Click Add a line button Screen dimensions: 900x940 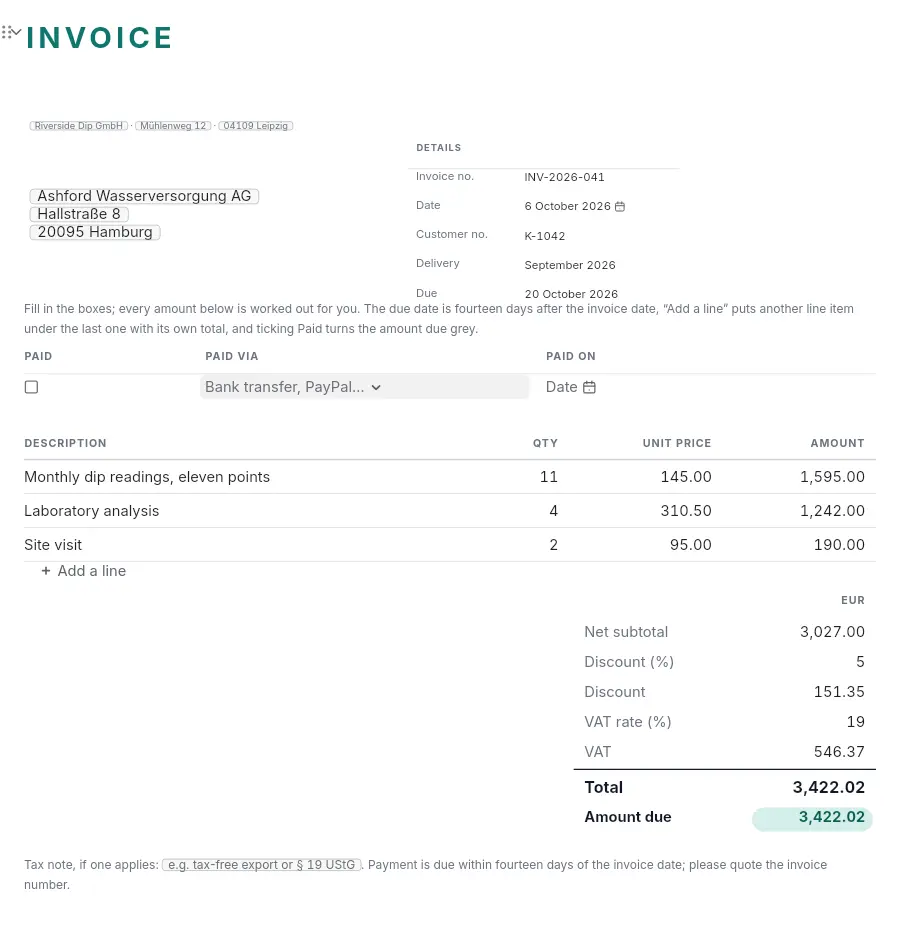coord(84,571)
